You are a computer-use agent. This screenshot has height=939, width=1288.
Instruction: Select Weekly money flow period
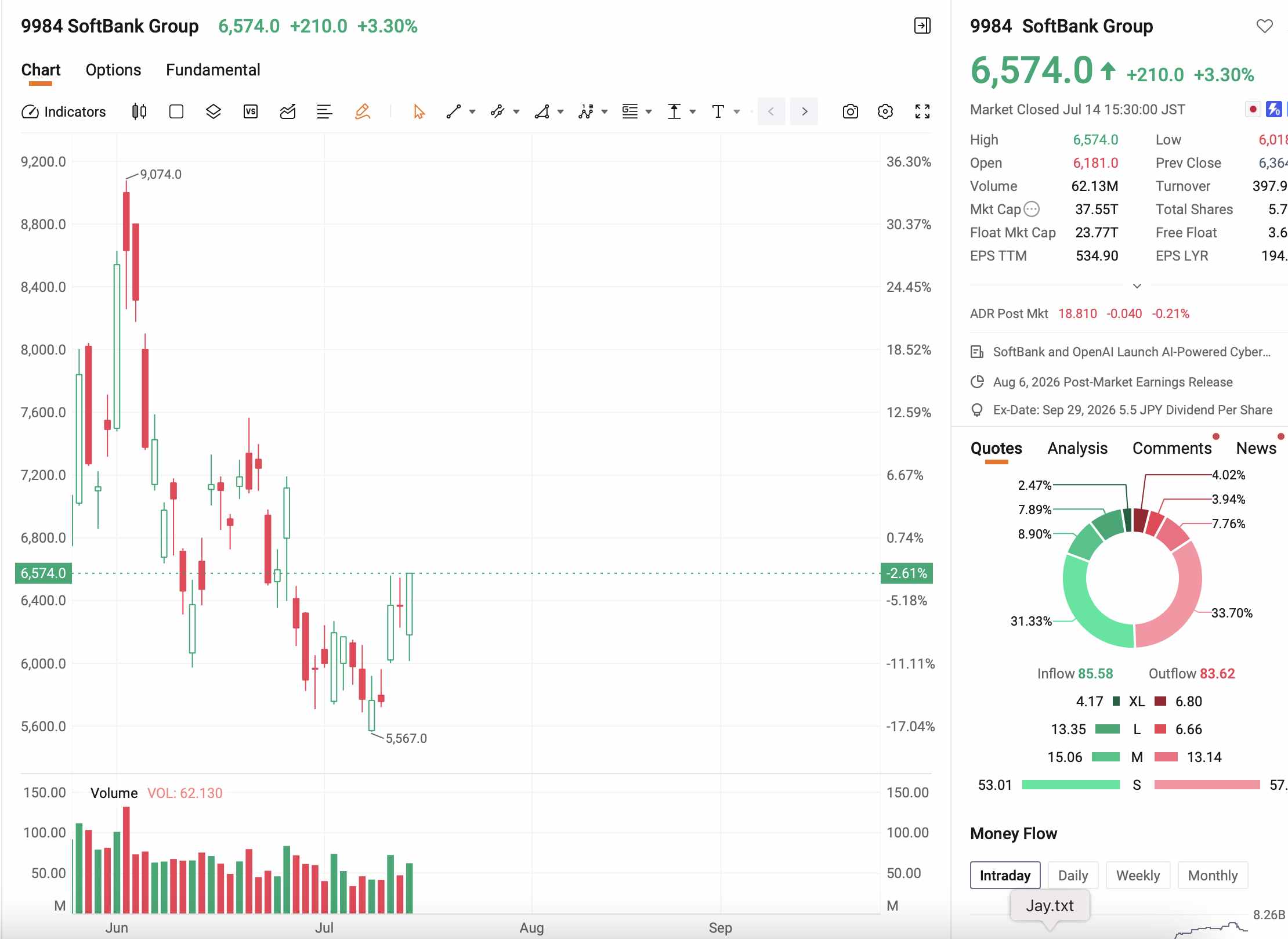point(1138,875)
